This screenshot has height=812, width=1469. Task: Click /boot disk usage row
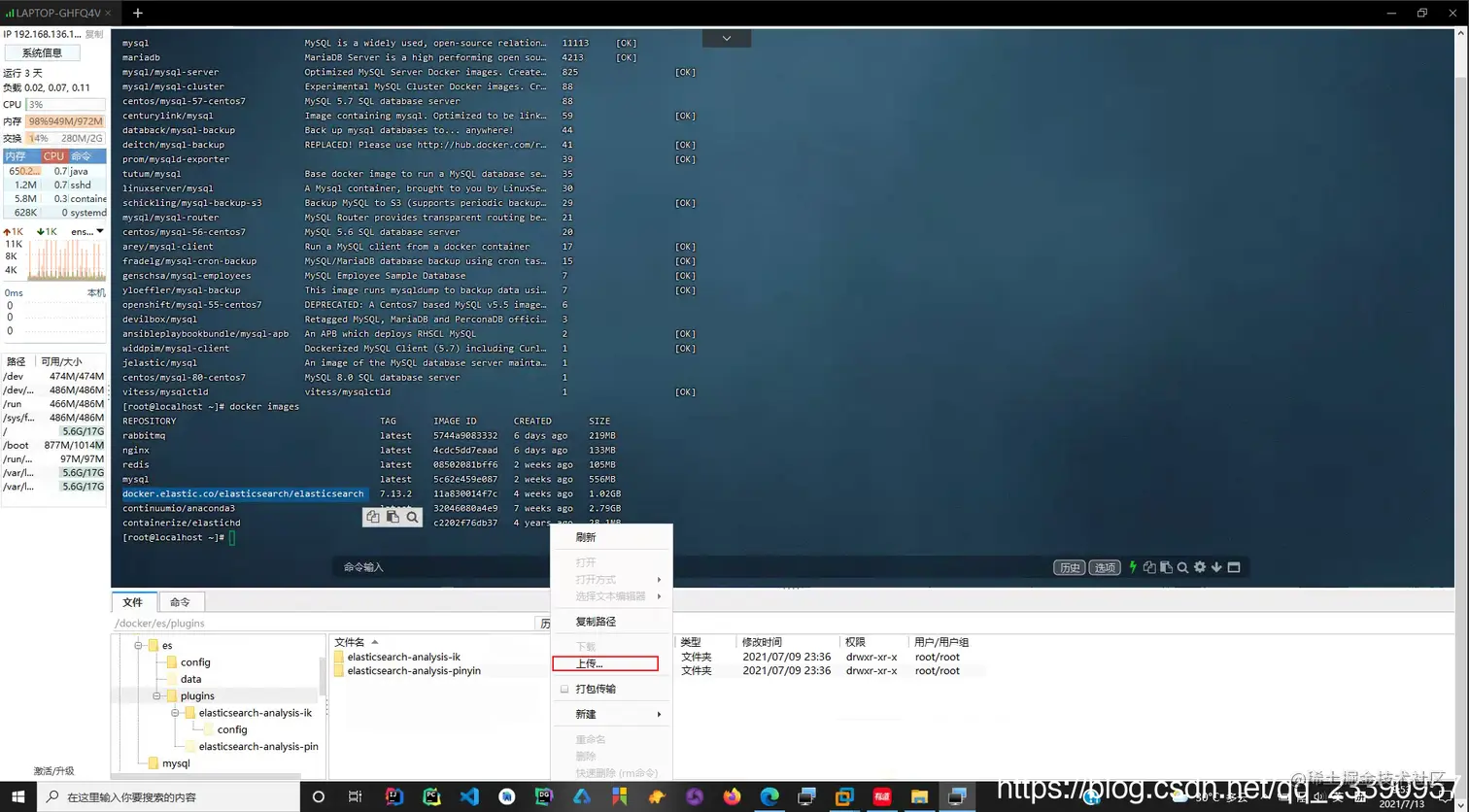[x=53, y=445]
